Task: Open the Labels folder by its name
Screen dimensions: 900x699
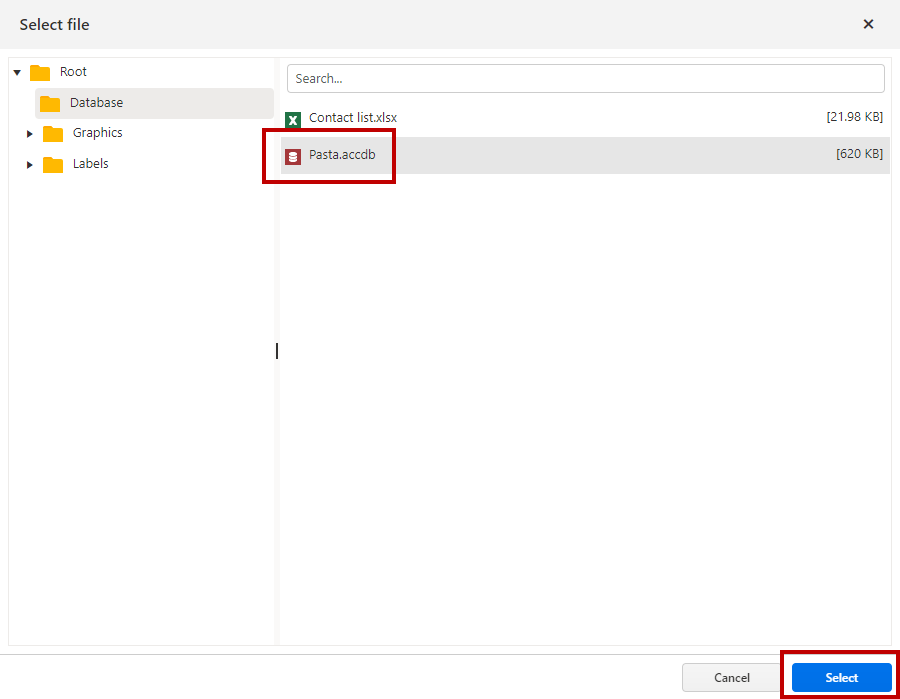Action: coord(90,164)
